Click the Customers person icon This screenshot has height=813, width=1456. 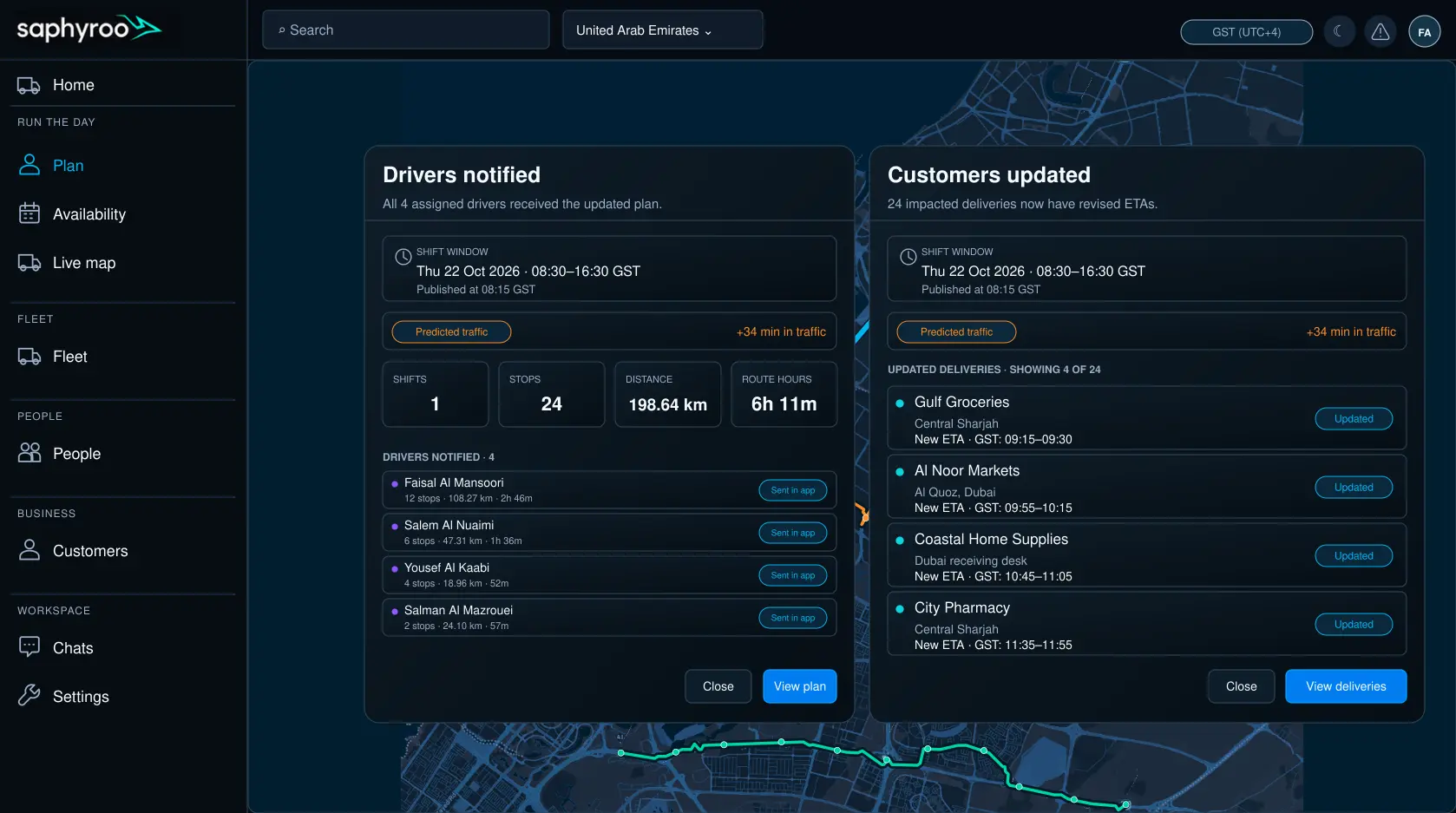point(30,550)
